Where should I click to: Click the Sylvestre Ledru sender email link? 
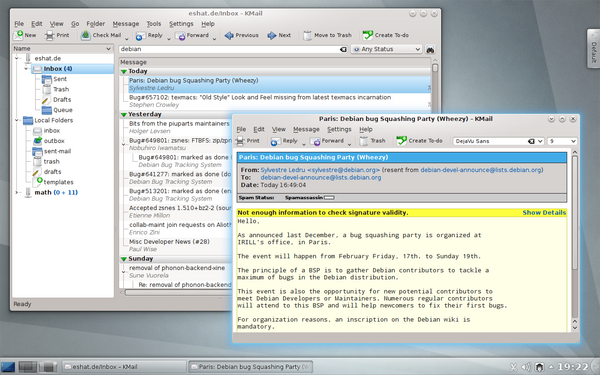pyautogui.click(x=320, y=170)
